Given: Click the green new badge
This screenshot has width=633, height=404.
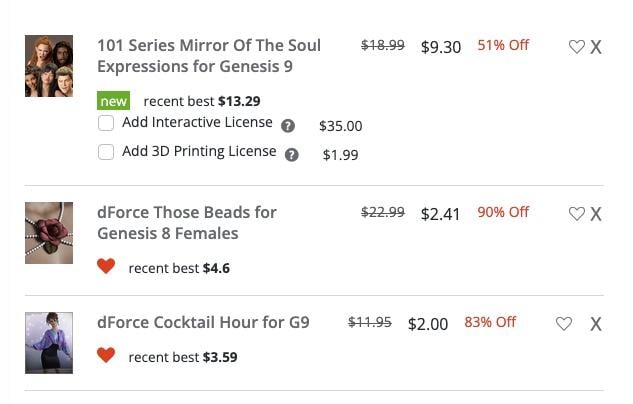Looking at the screenshot, I should (113, 101).
